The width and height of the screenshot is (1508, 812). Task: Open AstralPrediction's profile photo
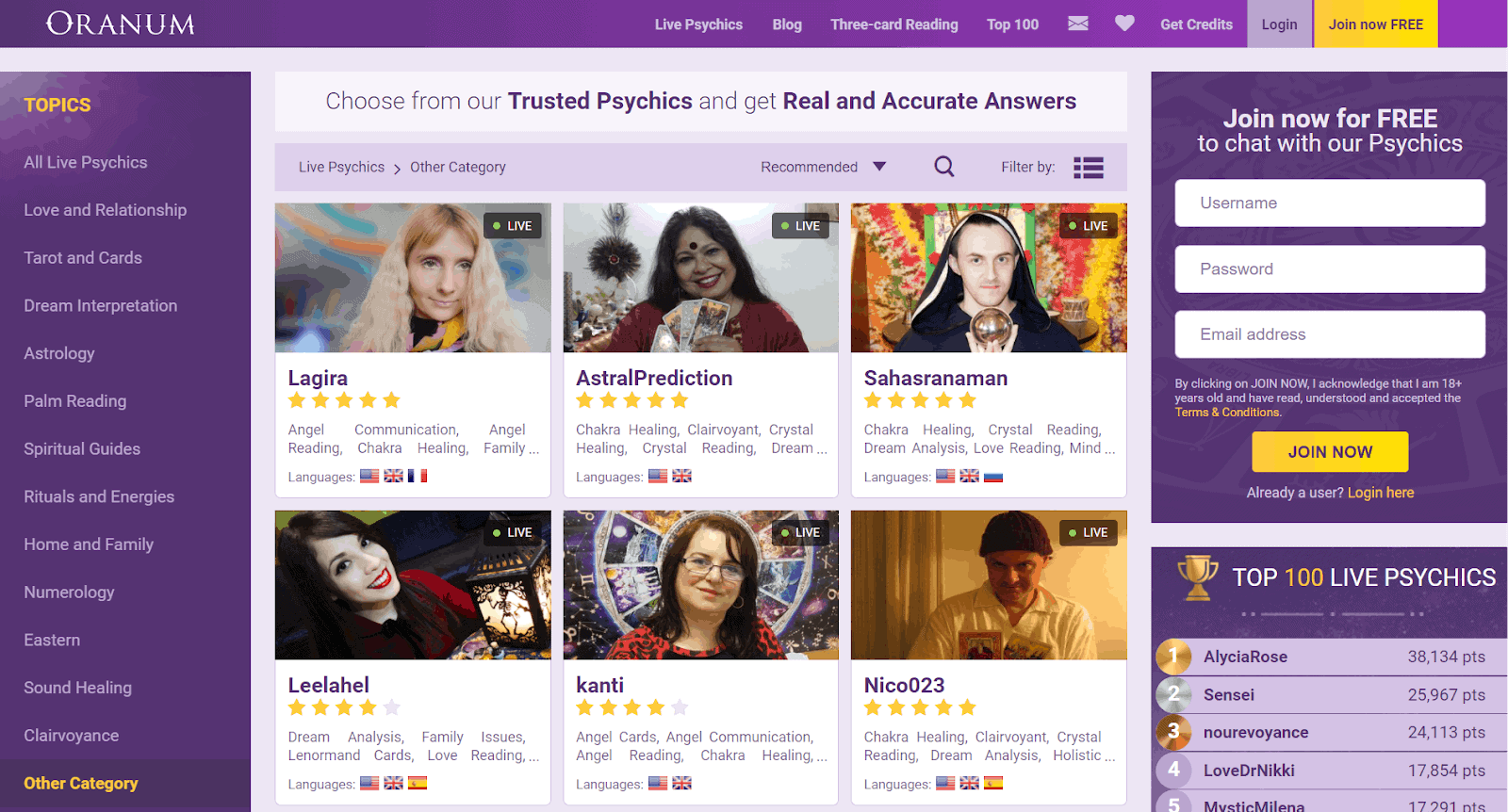coord(700,278)
